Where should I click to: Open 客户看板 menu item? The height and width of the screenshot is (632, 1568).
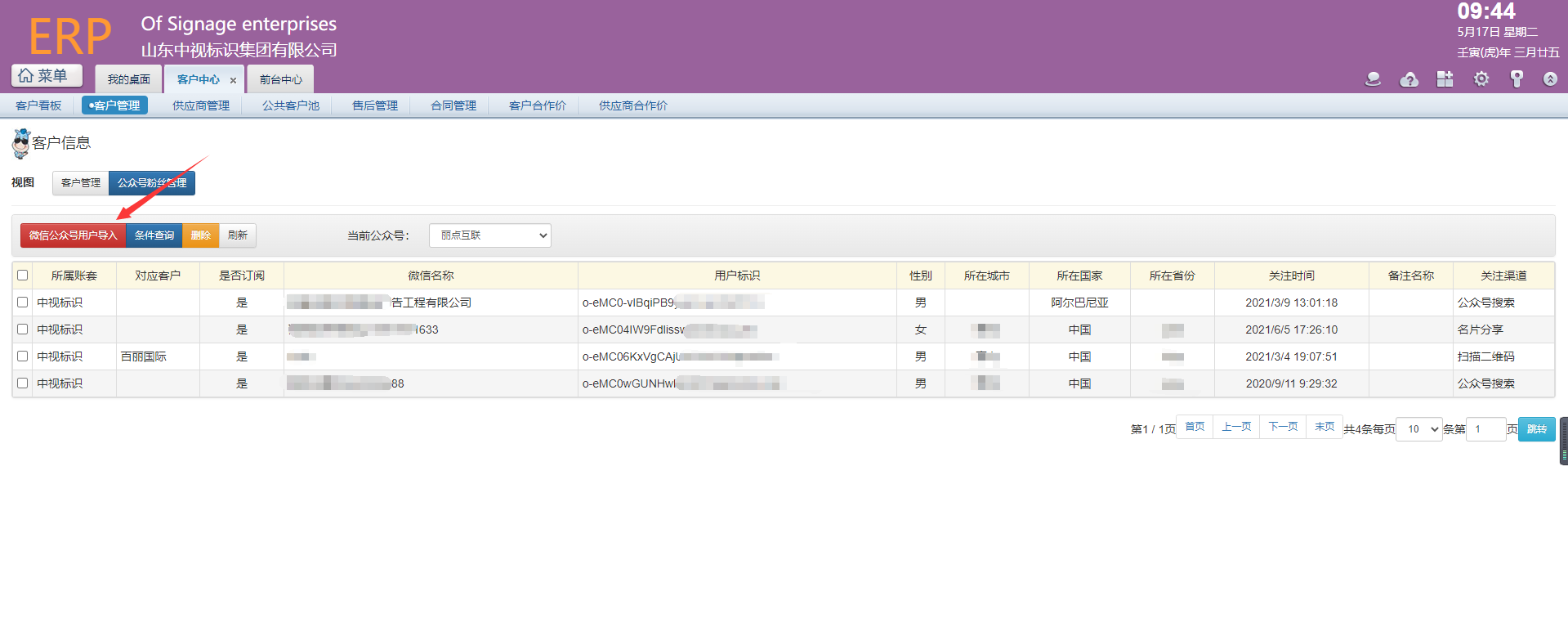coord(39,105)
